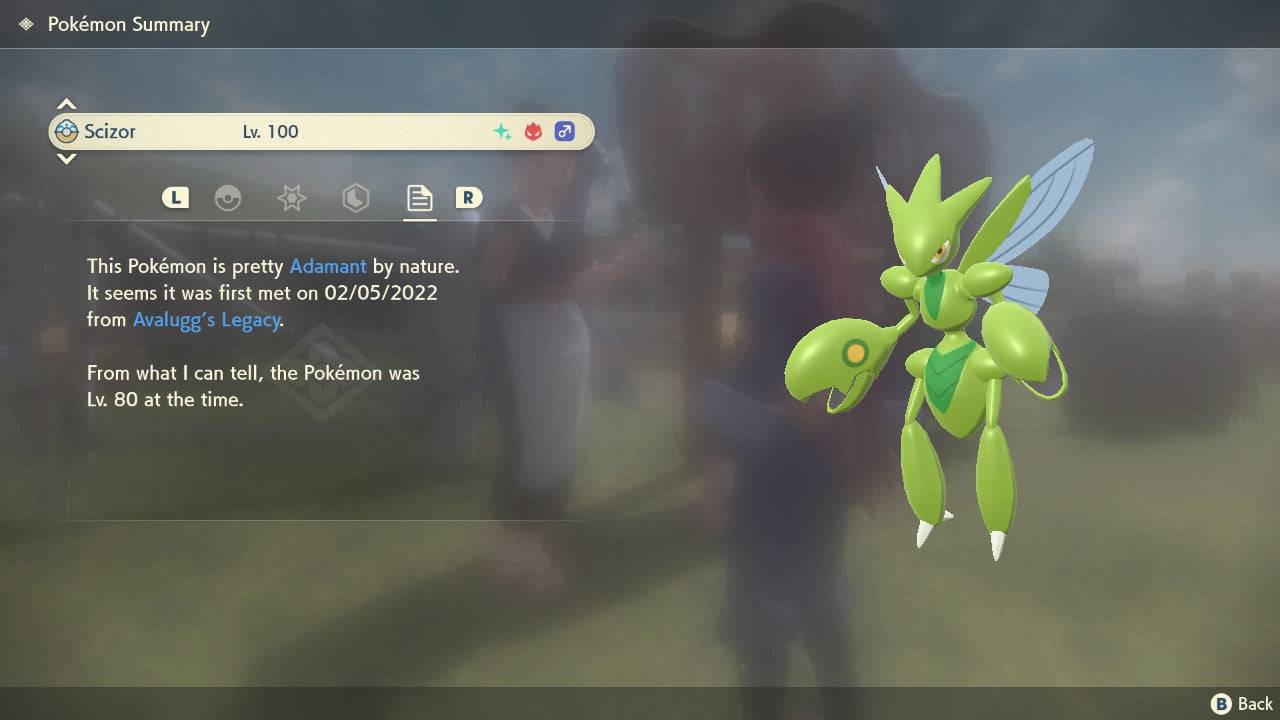Image resolution: width=1280 pixels, height=720 pixels.
Task: Expand the previous Pokémon with the up chevron
Action: (x=66, y=102)
